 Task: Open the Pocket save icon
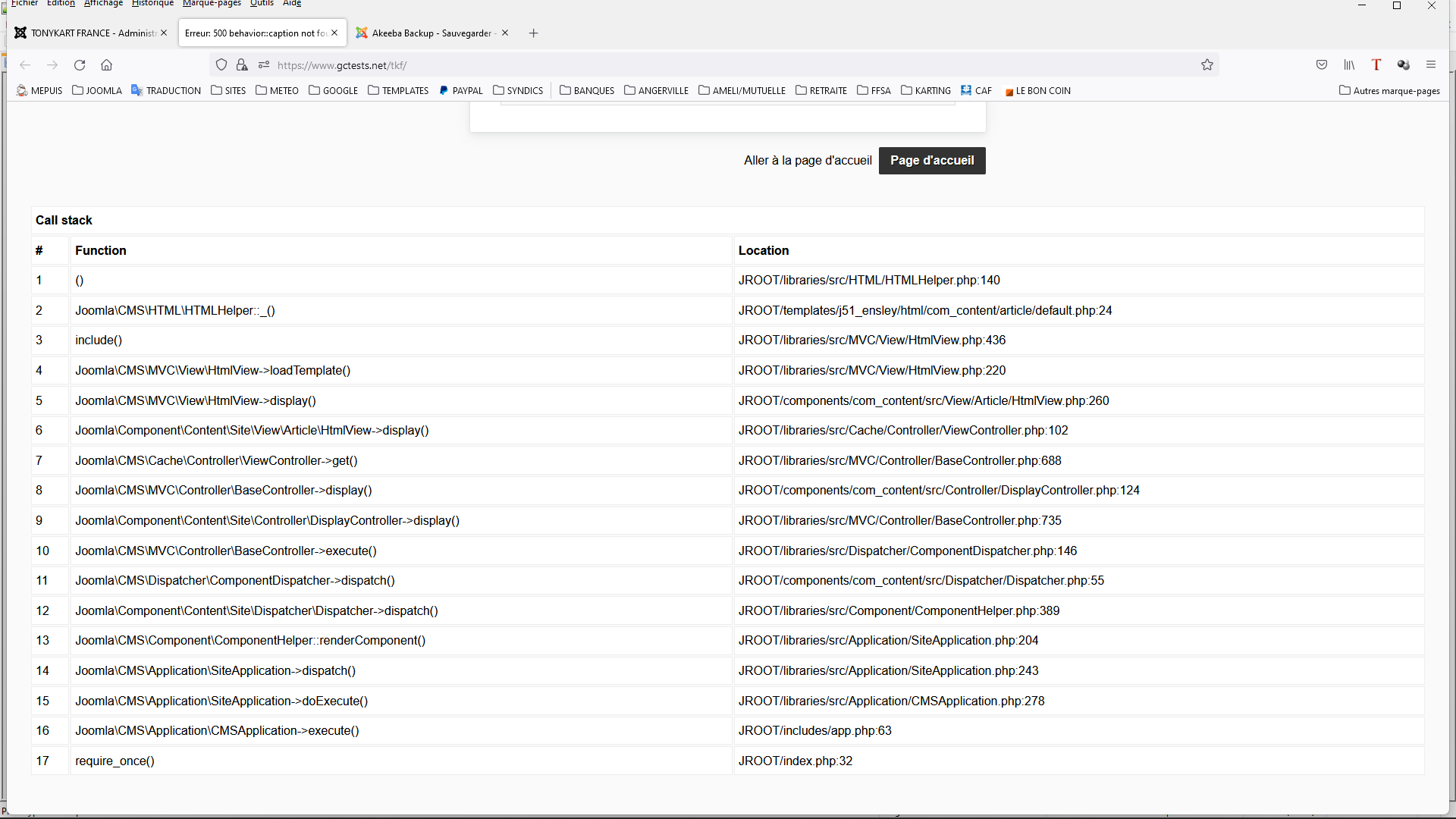point(1322,65)
